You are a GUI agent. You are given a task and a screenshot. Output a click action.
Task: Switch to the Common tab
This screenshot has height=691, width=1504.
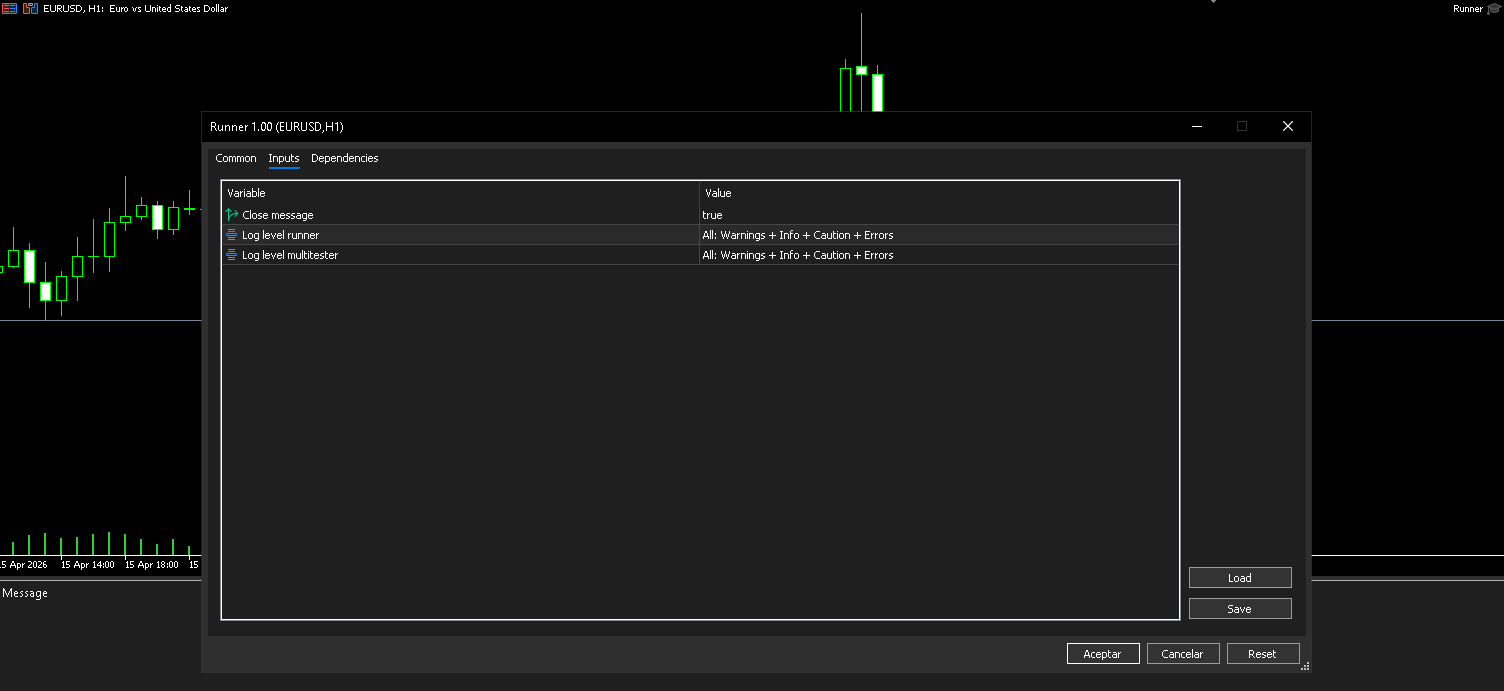[x=236, y=158]
